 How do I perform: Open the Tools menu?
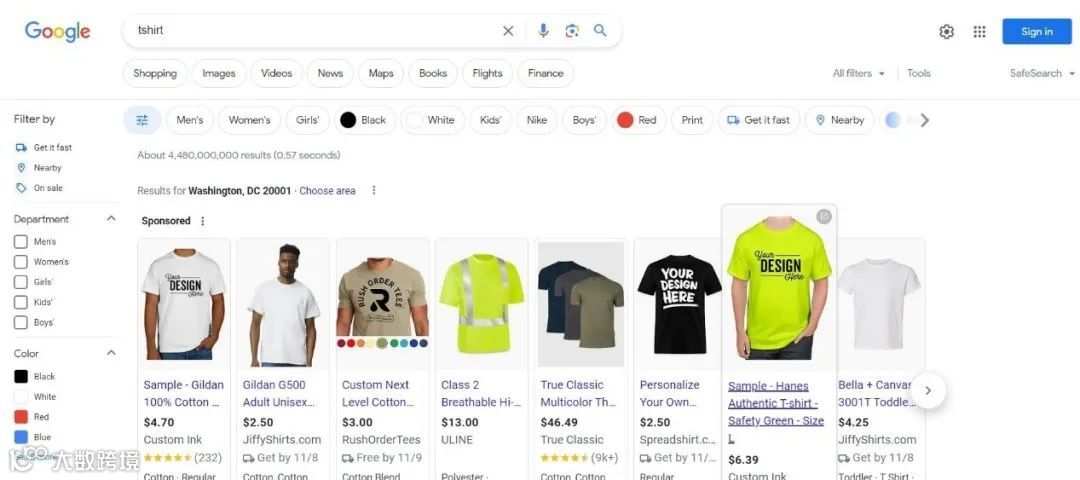919,73
